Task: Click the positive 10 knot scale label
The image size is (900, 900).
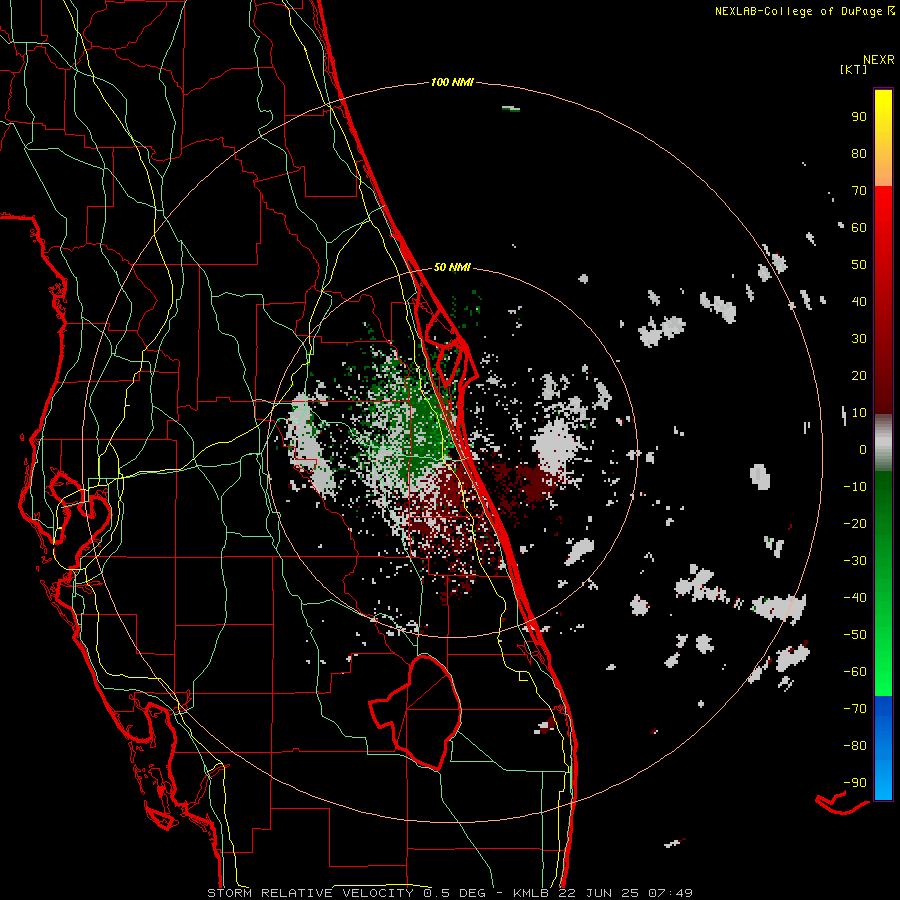Action: (x=859, y=413)
